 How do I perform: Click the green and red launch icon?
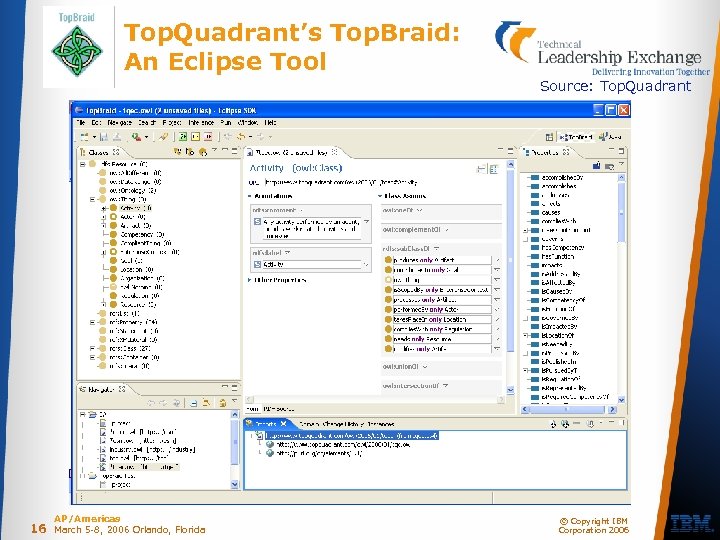(136, 136)
